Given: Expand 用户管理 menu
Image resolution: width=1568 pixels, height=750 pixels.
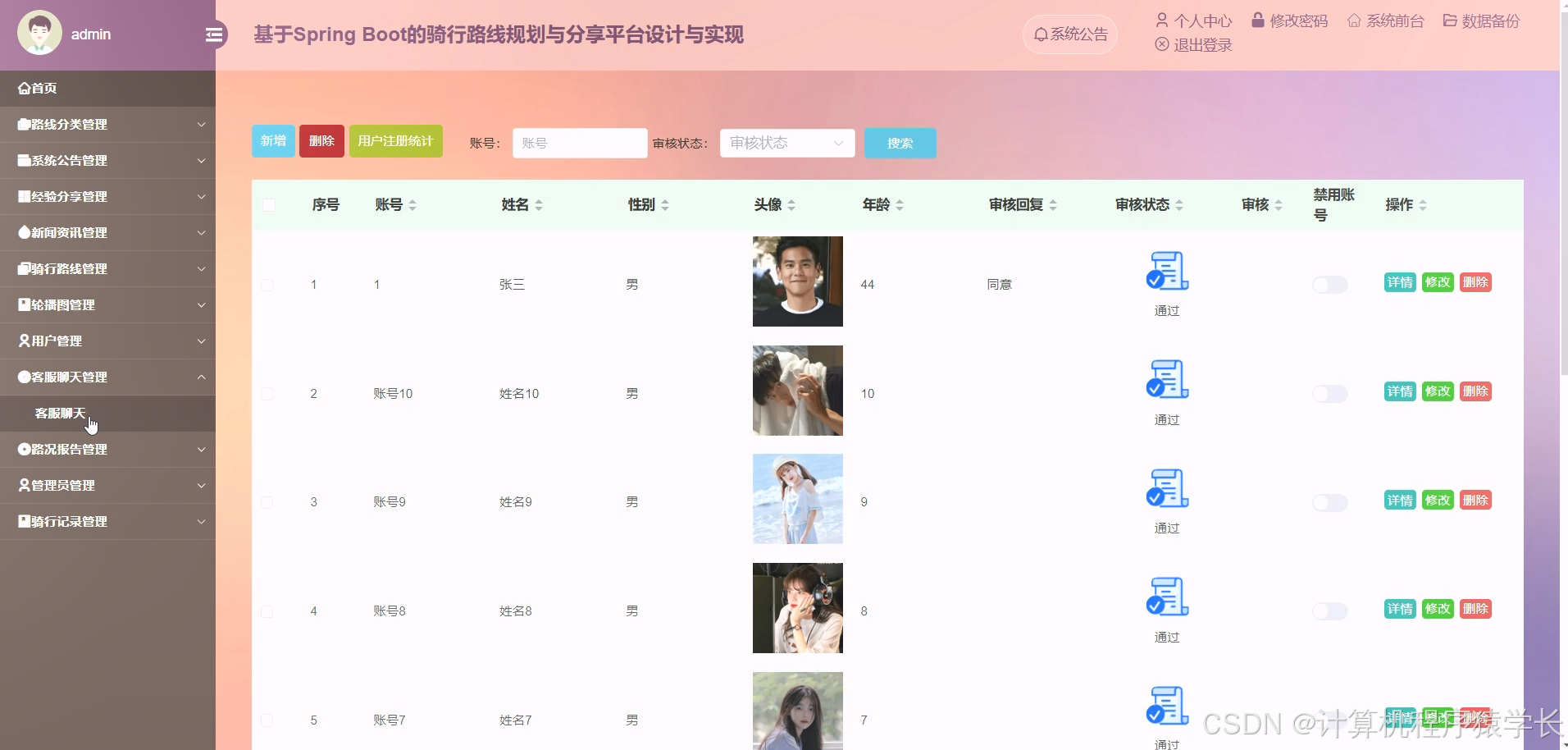Looking at the screenshot, I should 107,341.
